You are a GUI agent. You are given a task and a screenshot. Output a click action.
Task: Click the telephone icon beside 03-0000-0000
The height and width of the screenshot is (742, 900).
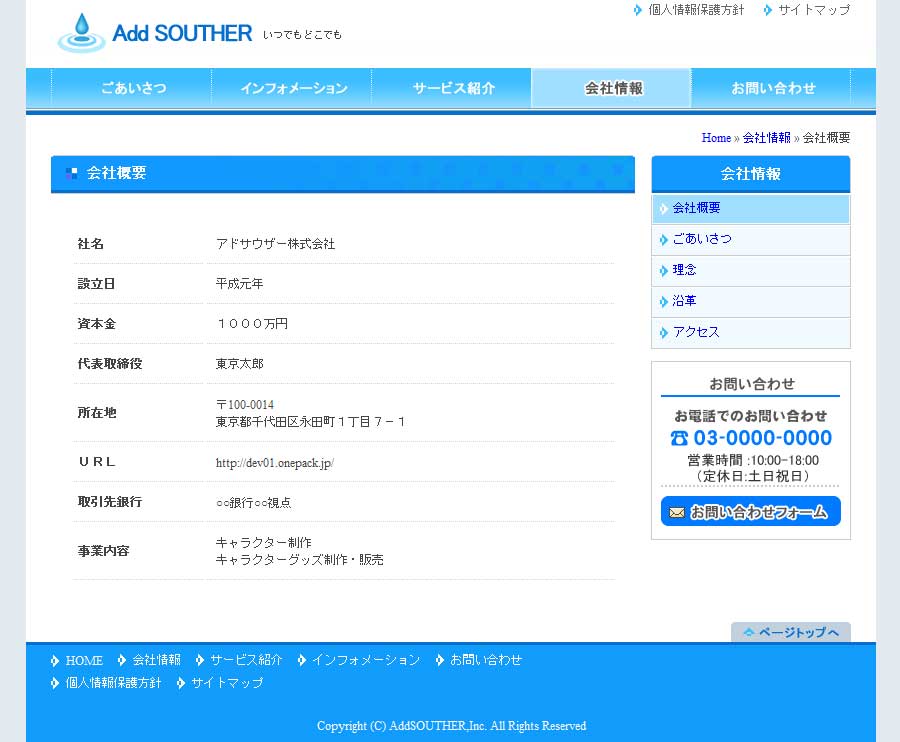679,438
